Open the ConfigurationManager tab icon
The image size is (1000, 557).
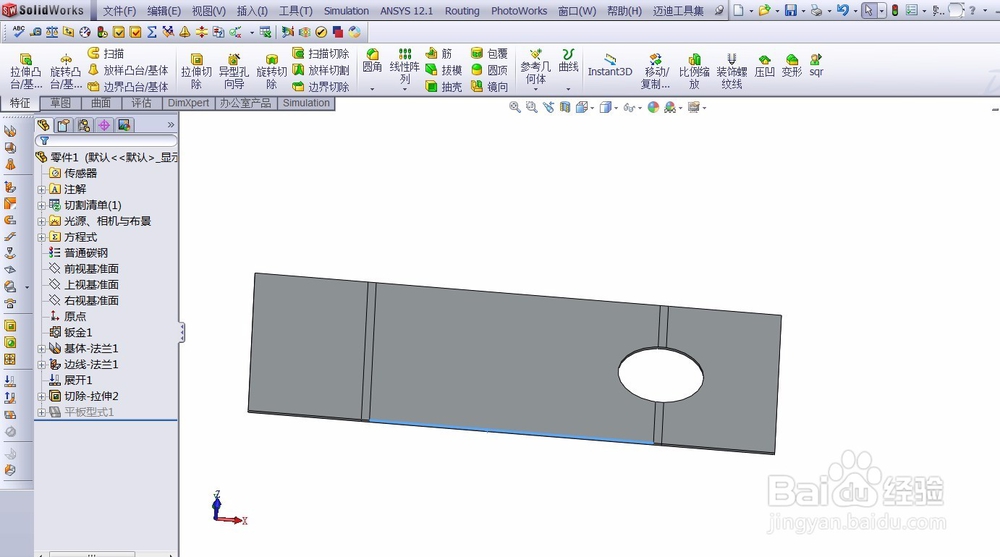pos(84,125)
